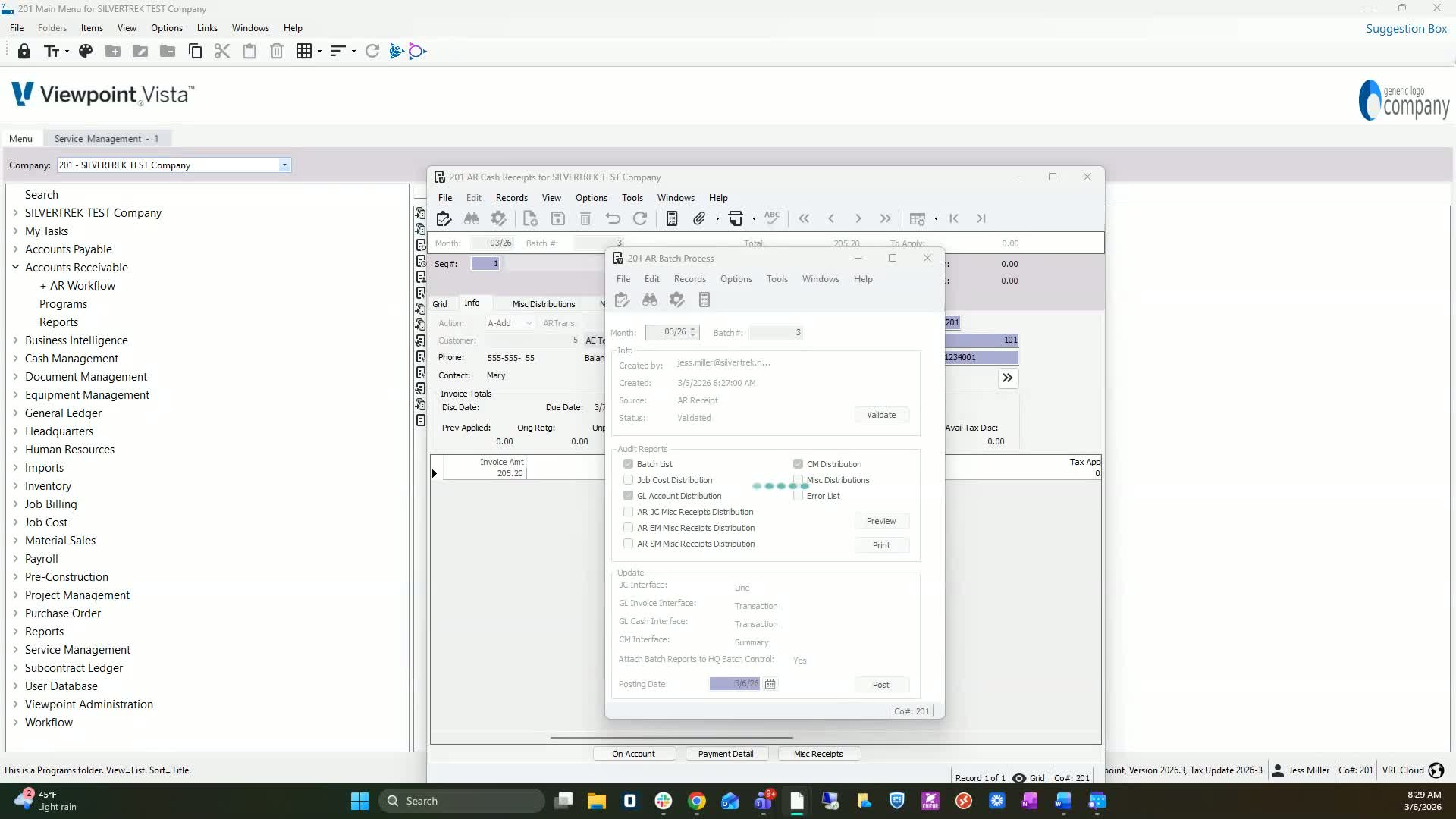Open the color palette theme icon
This screenshot has width=1456, height=819.
(86, 52)
